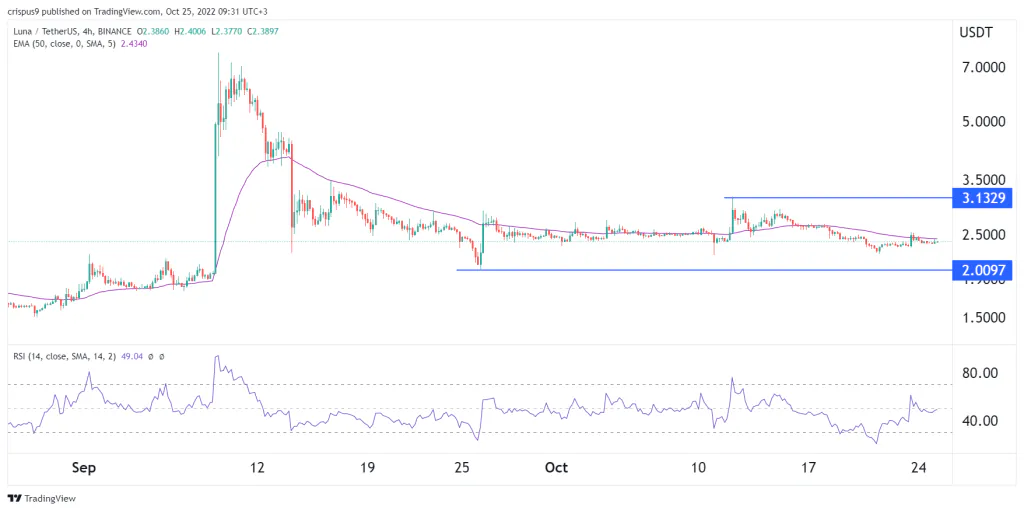
Task: Click the 24 date marker on time axis
Action: [x=919, y=468]
